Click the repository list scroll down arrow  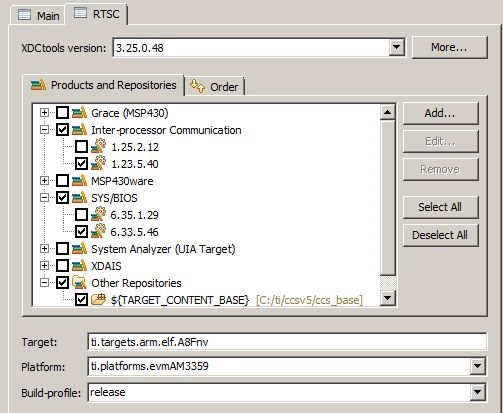pyautogui.click(x=388, y=298)
